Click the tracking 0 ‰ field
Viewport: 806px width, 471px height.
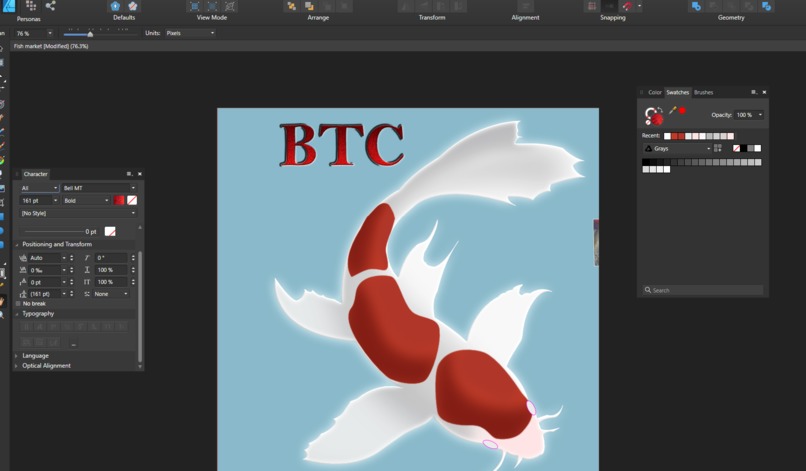pyautogui.click(x=44, y=270)
